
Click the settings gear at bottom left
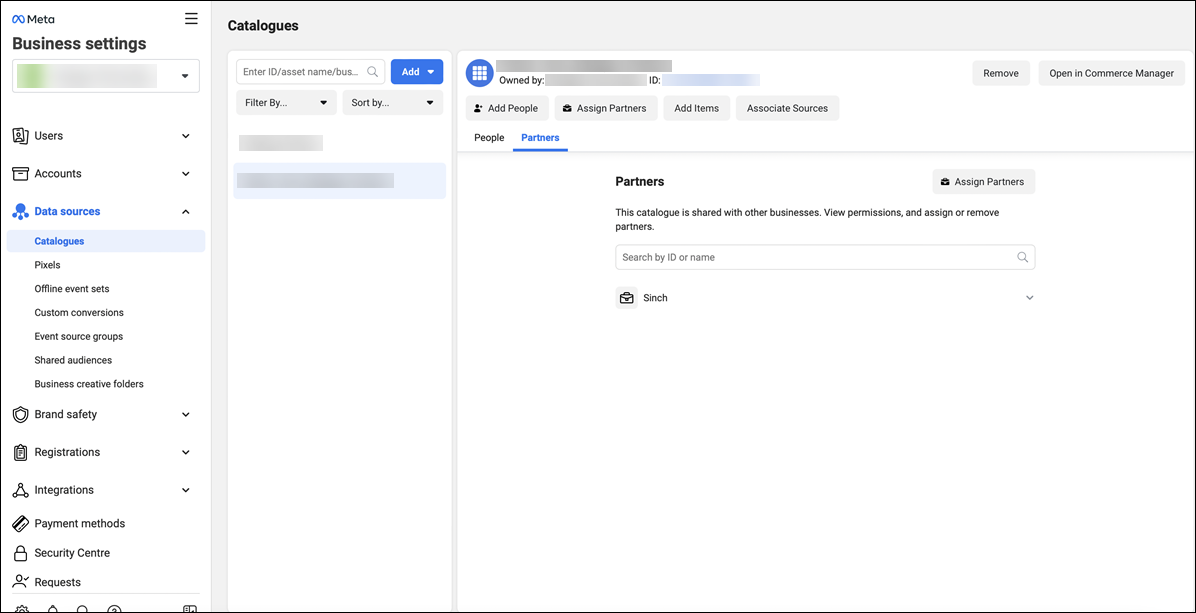(21, 608)
